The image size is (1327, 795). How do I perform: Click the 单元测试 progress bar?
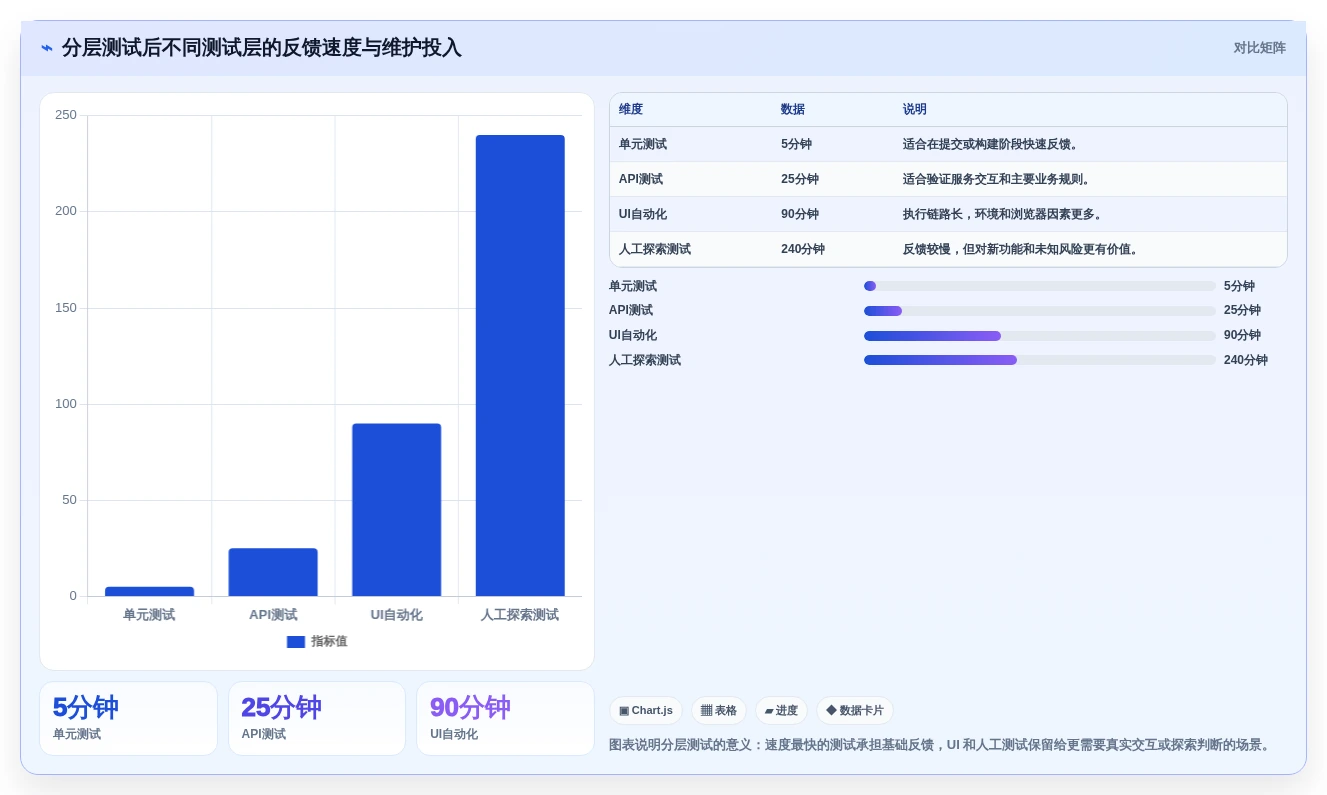tap(1040, 286)
